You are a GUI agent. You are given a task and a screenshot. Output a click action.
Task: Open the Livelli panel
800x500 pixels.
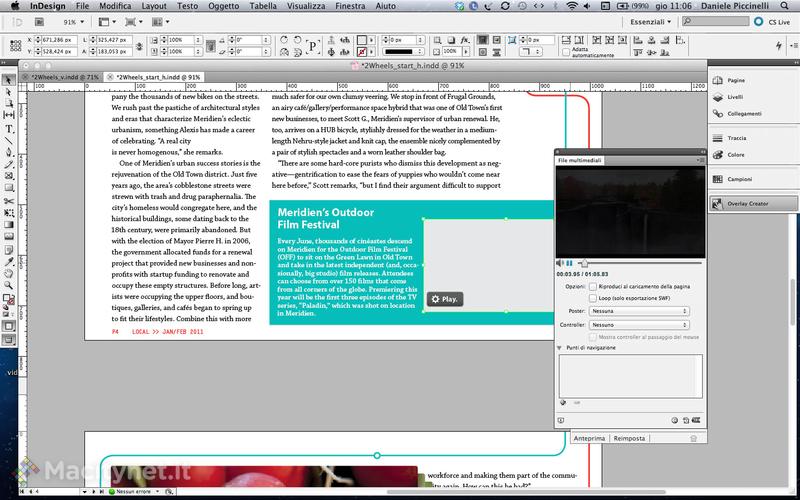tap(736, 98)
